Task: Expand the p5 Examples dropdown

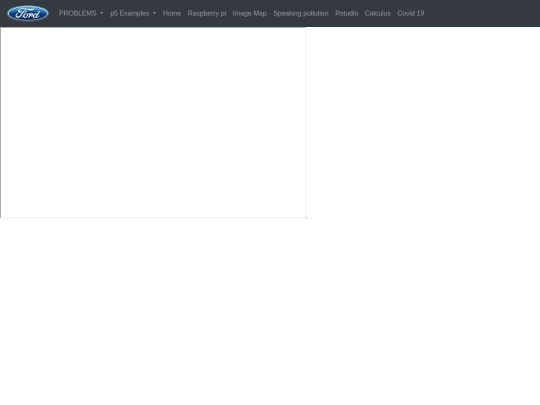Action: pos(133,13)
